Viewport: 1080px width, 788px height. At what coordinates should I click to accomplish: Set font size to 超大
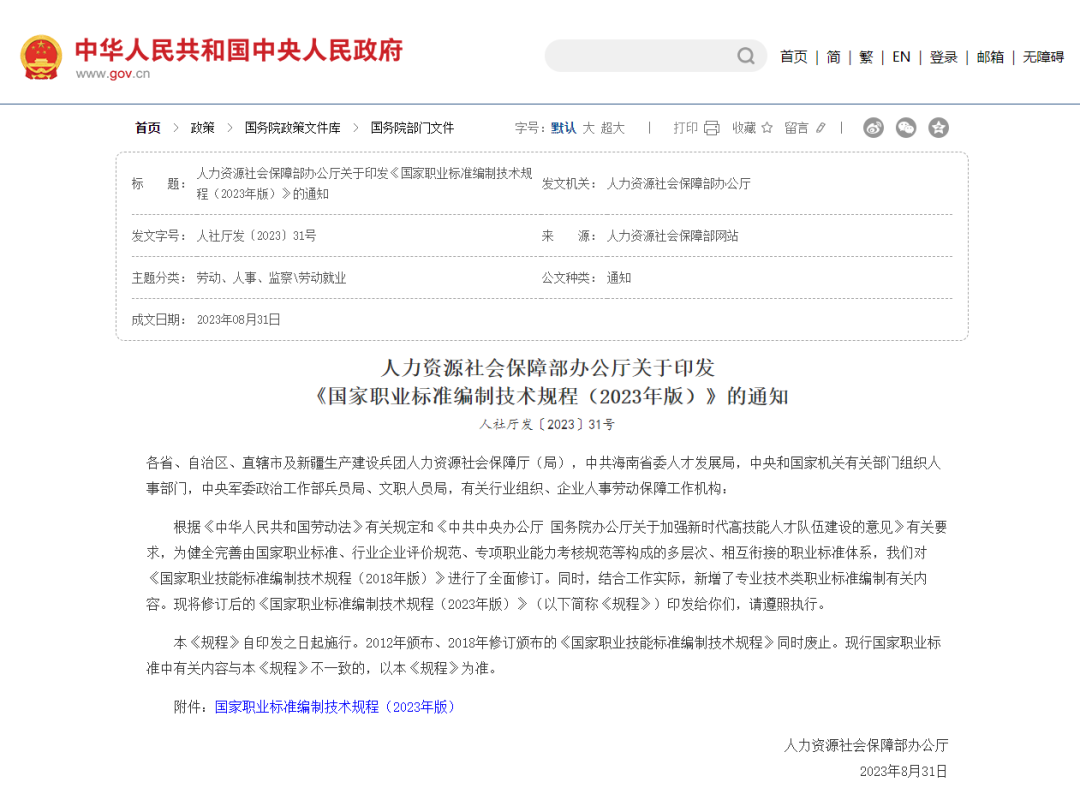pos(612,128)
